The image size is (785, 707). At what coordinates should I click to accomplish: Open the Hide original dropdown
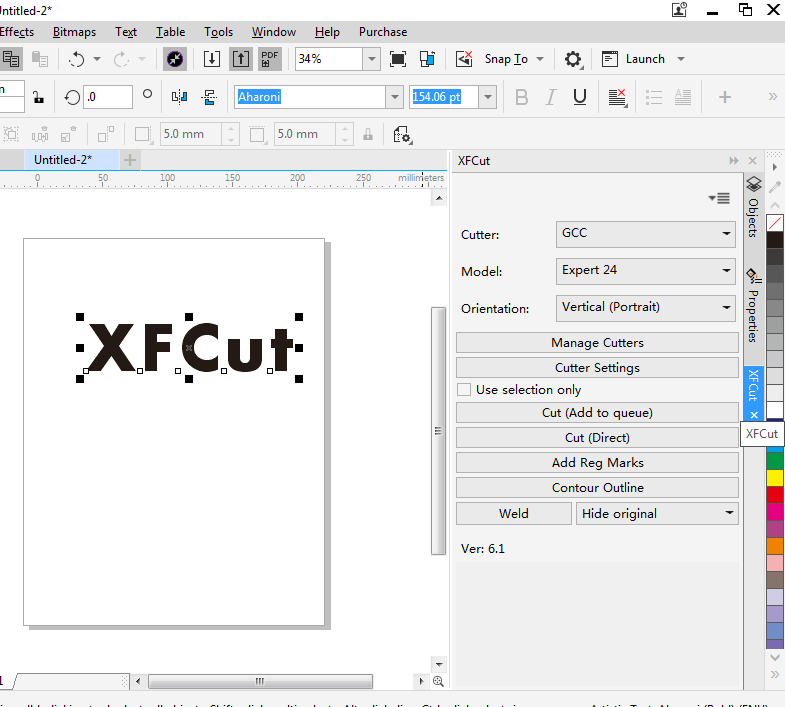click(x=657, y=514)
